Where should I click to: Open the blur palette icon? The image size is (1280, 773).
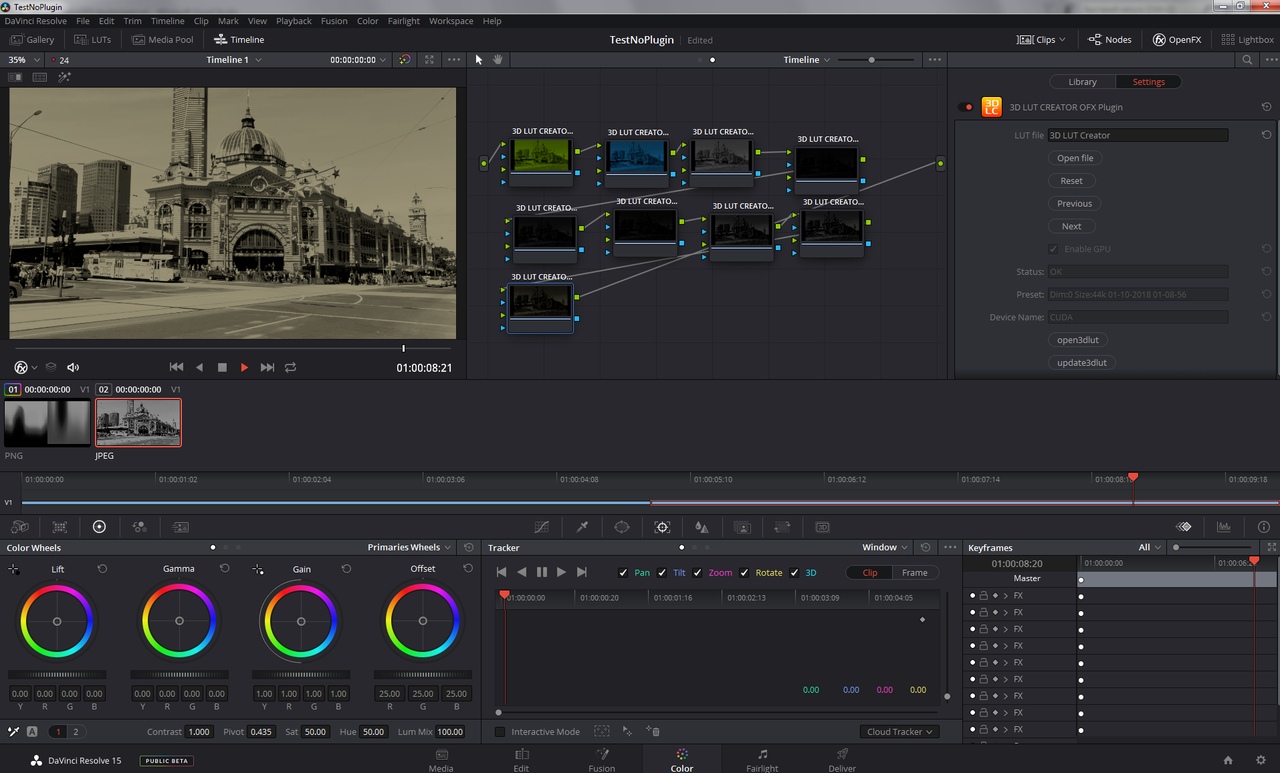click(x=702, y=527)
